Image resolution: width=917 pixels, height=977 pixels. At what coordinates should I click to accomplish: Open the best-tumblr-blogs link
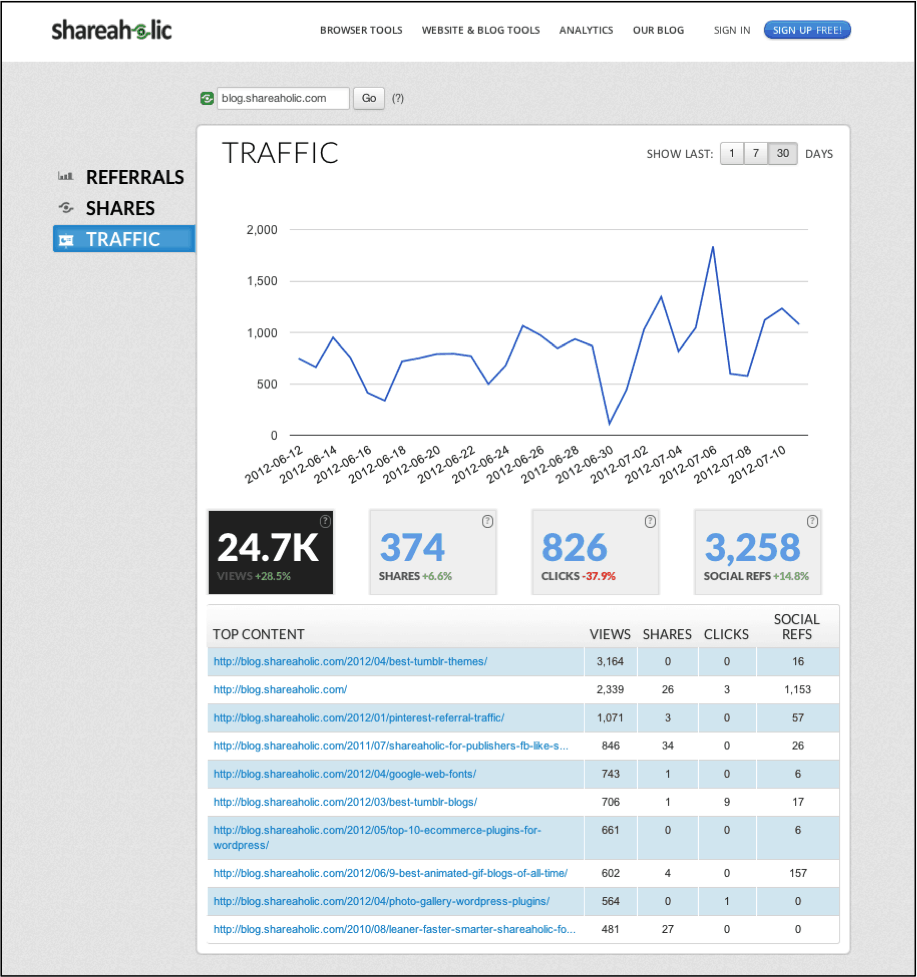coord(345,802)
